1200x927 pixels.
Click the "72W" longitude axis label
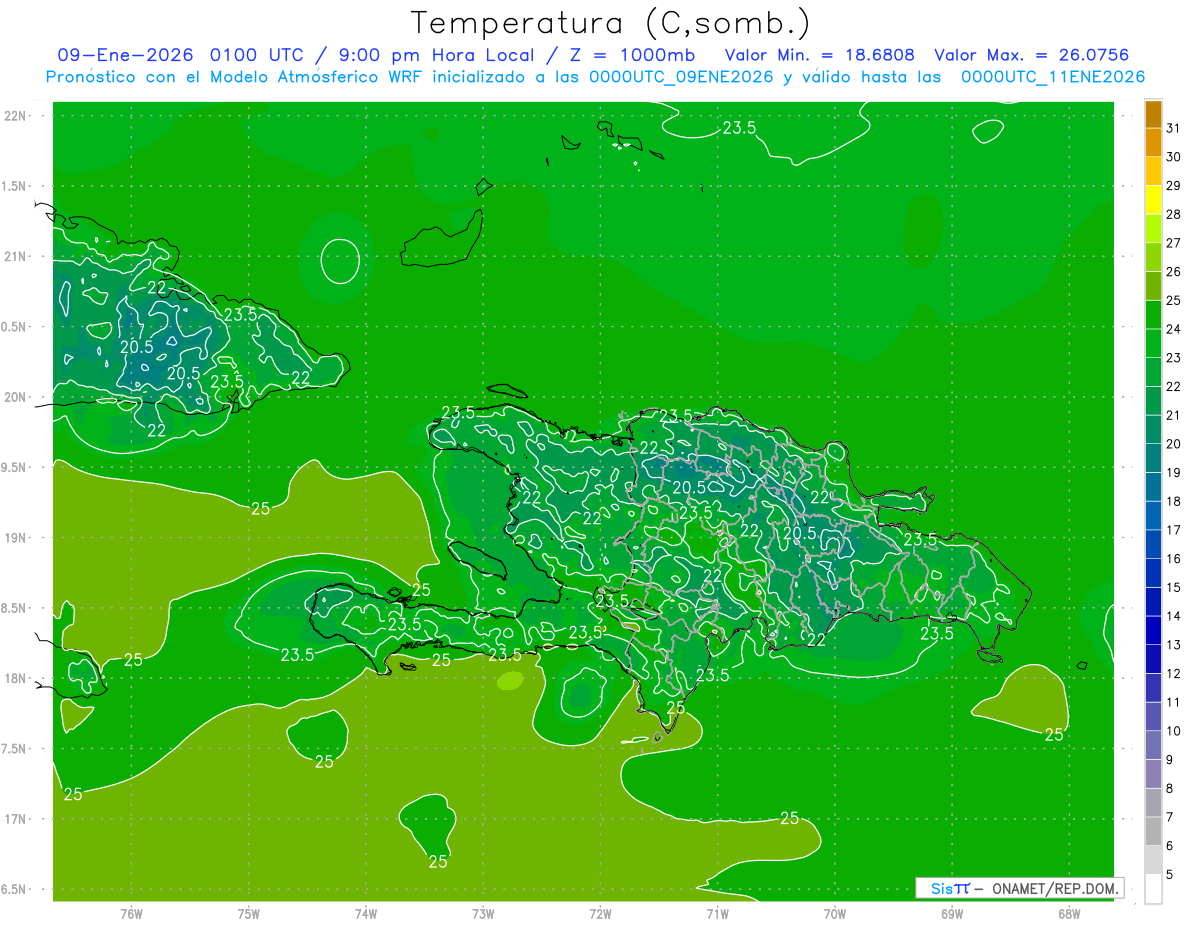coord(600,913)
